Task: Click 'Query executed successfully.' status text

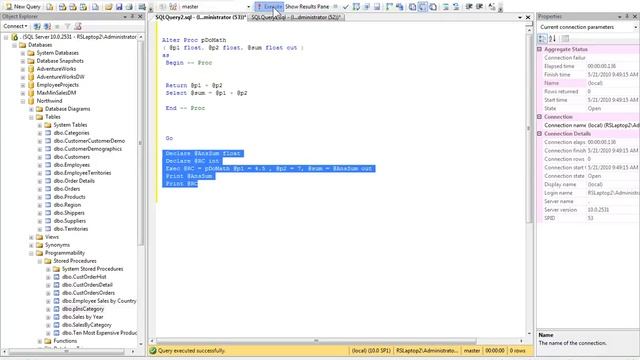Action: 191,351
